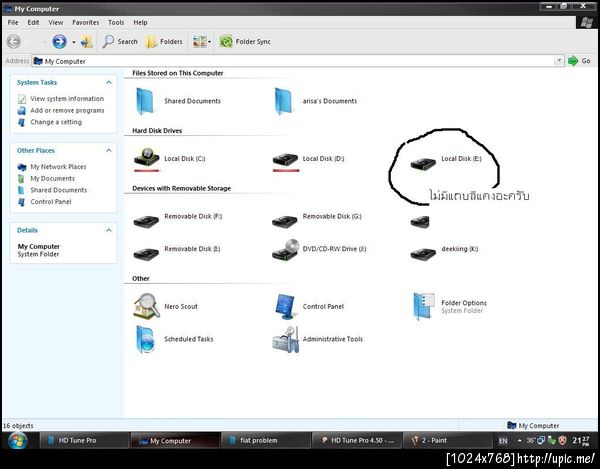Open the Forward history dropdown arrow
This screenshot has width=600, height=469.
73,42
